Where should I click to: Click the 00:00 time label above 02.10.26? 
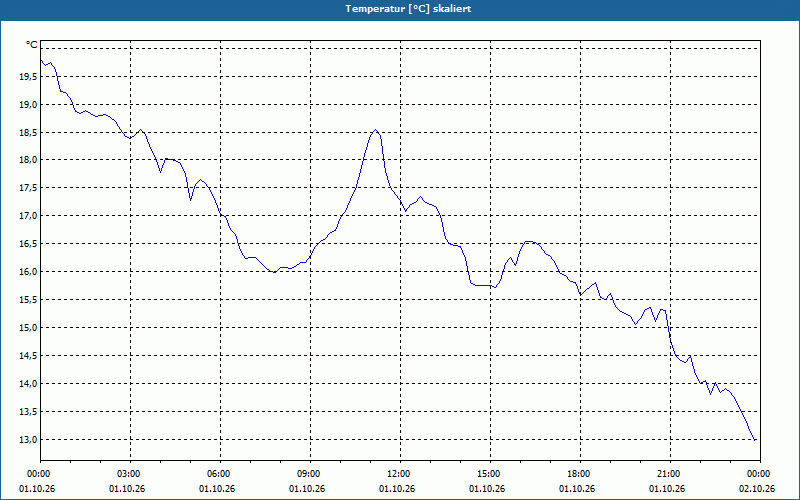tap(760, 474)
